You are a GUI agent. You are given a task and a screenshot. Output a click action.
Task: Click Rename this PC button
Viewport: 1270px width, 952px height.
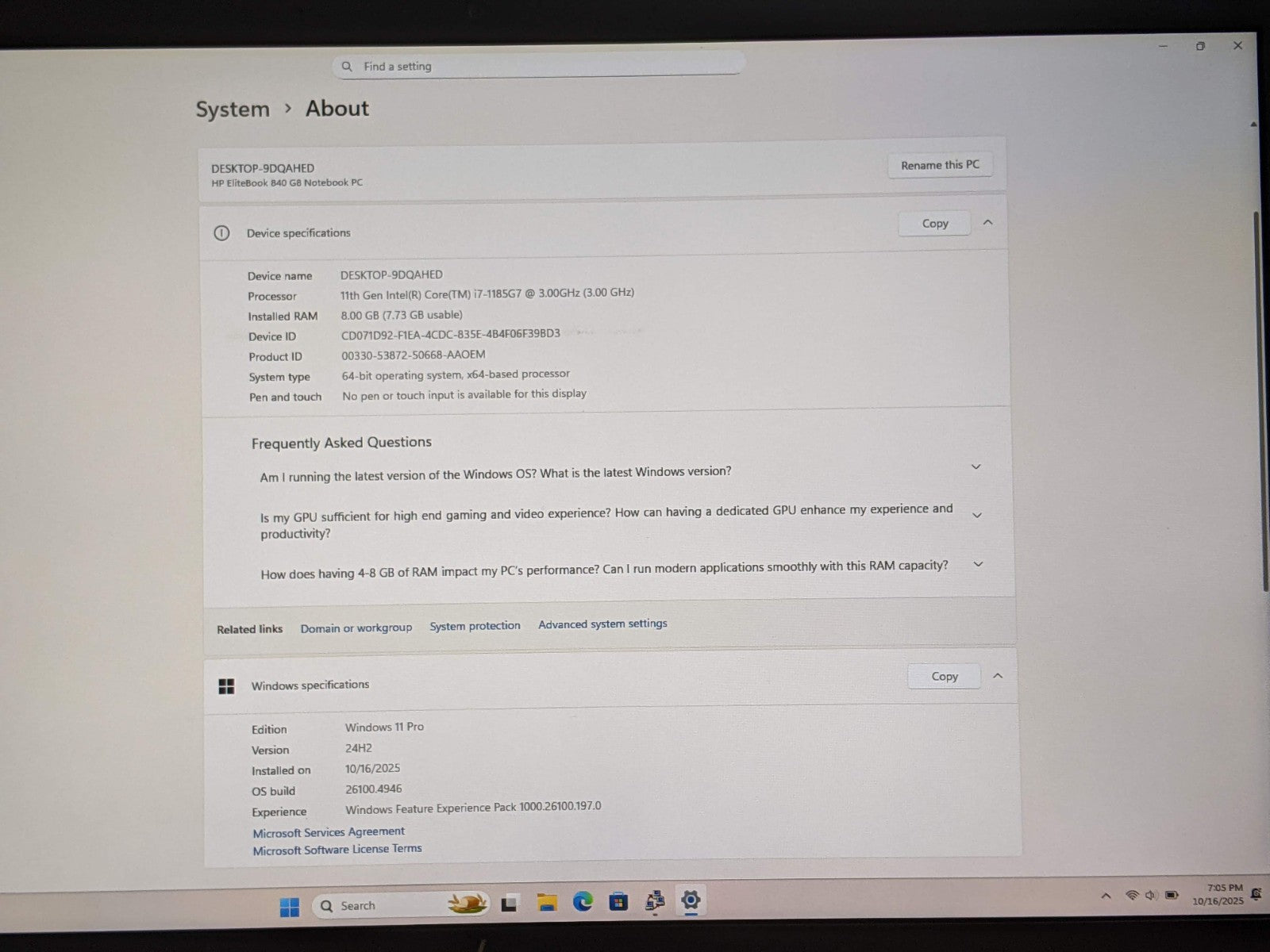(940, 165)
